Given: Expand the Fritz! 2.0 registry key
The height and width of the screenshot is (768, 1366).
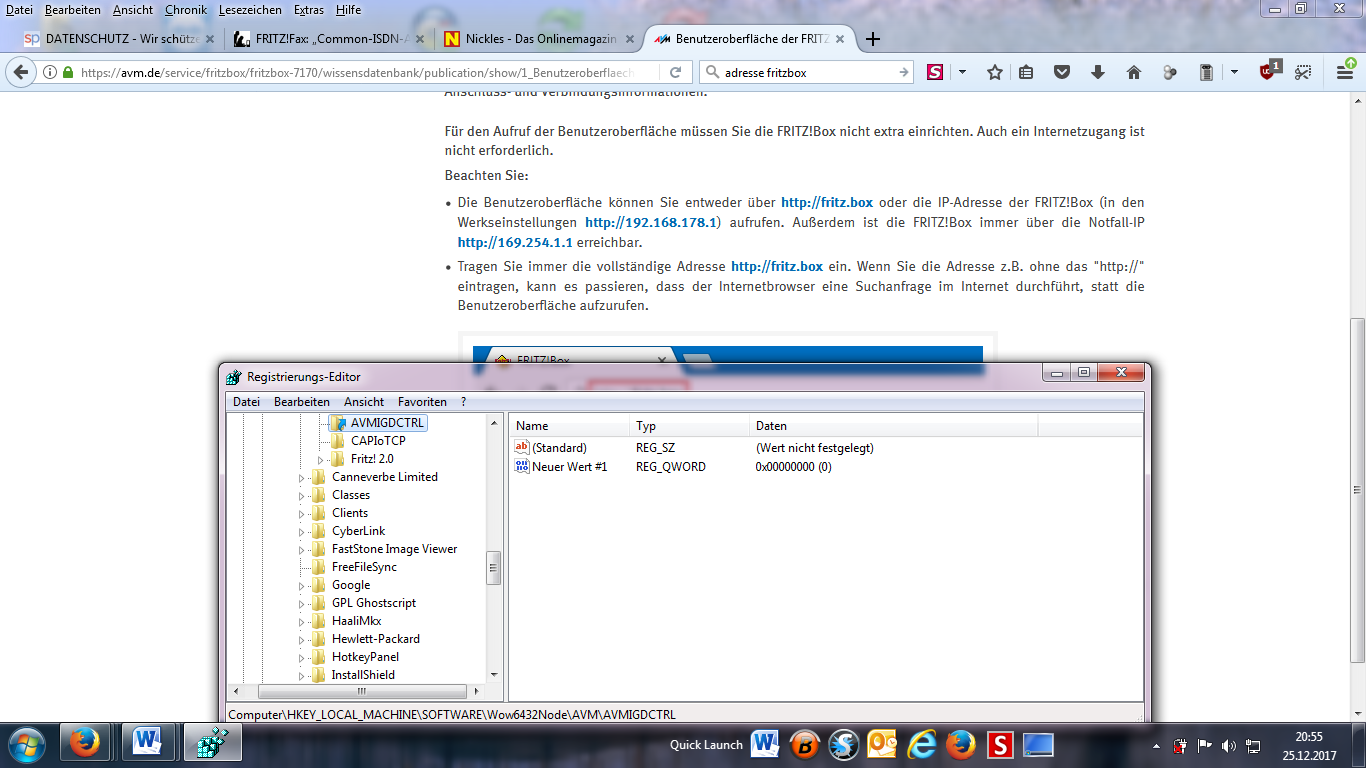Looking at the screenshot, I should [x=321, y=459].
